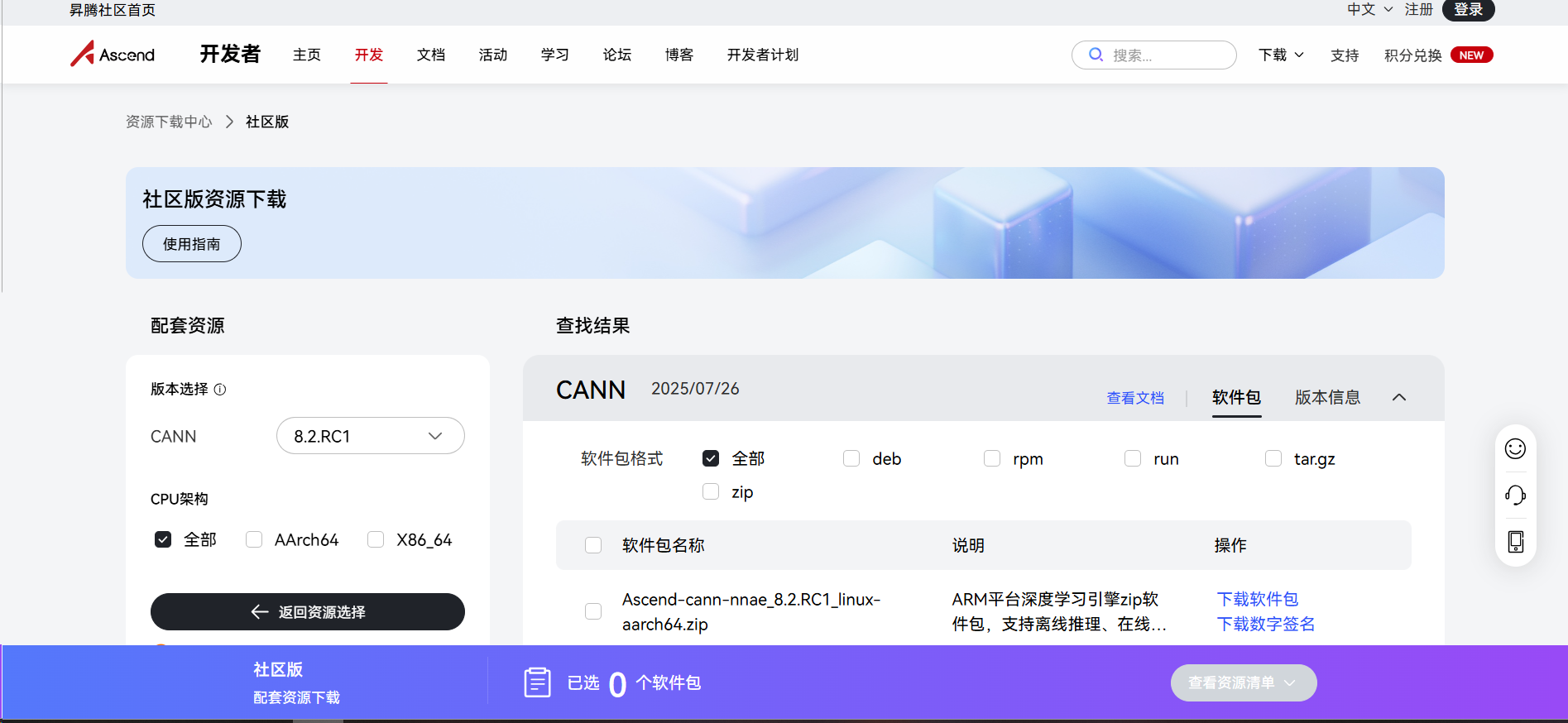Click the version selection info icon
Image resolution: width=1568 pixels, height=723 pixels.
coord(220,389)
